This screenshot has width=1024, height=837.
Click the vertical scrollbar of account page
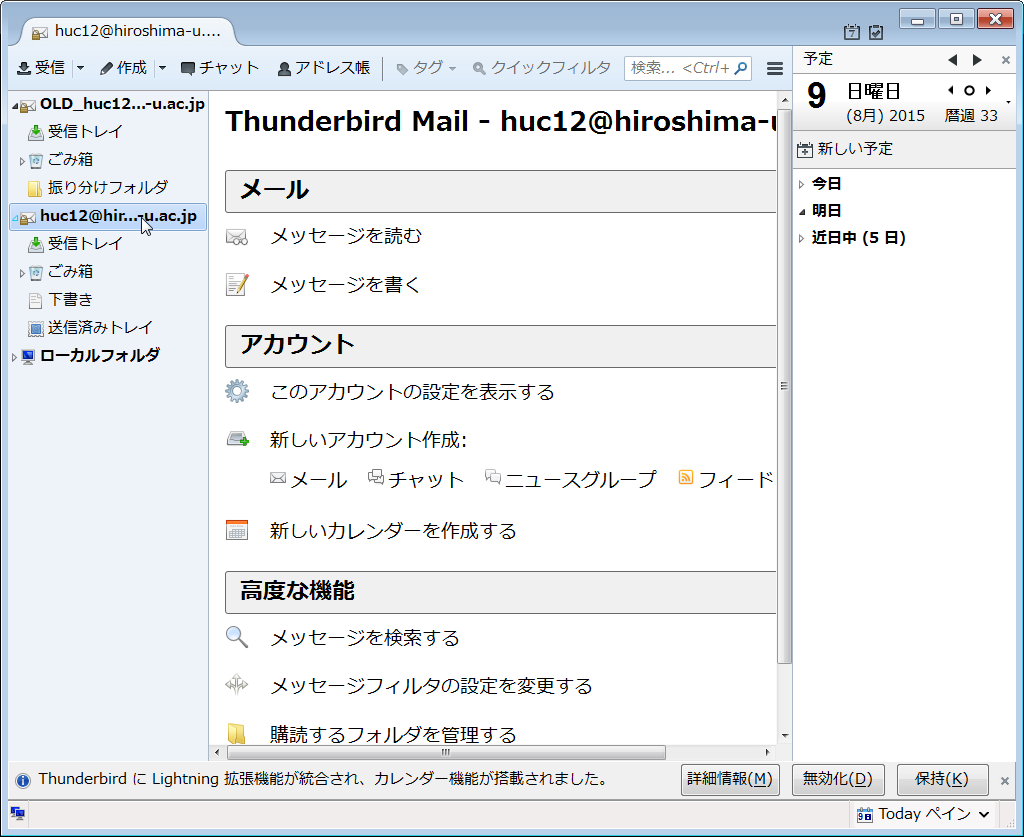click(x=784, y=387)
